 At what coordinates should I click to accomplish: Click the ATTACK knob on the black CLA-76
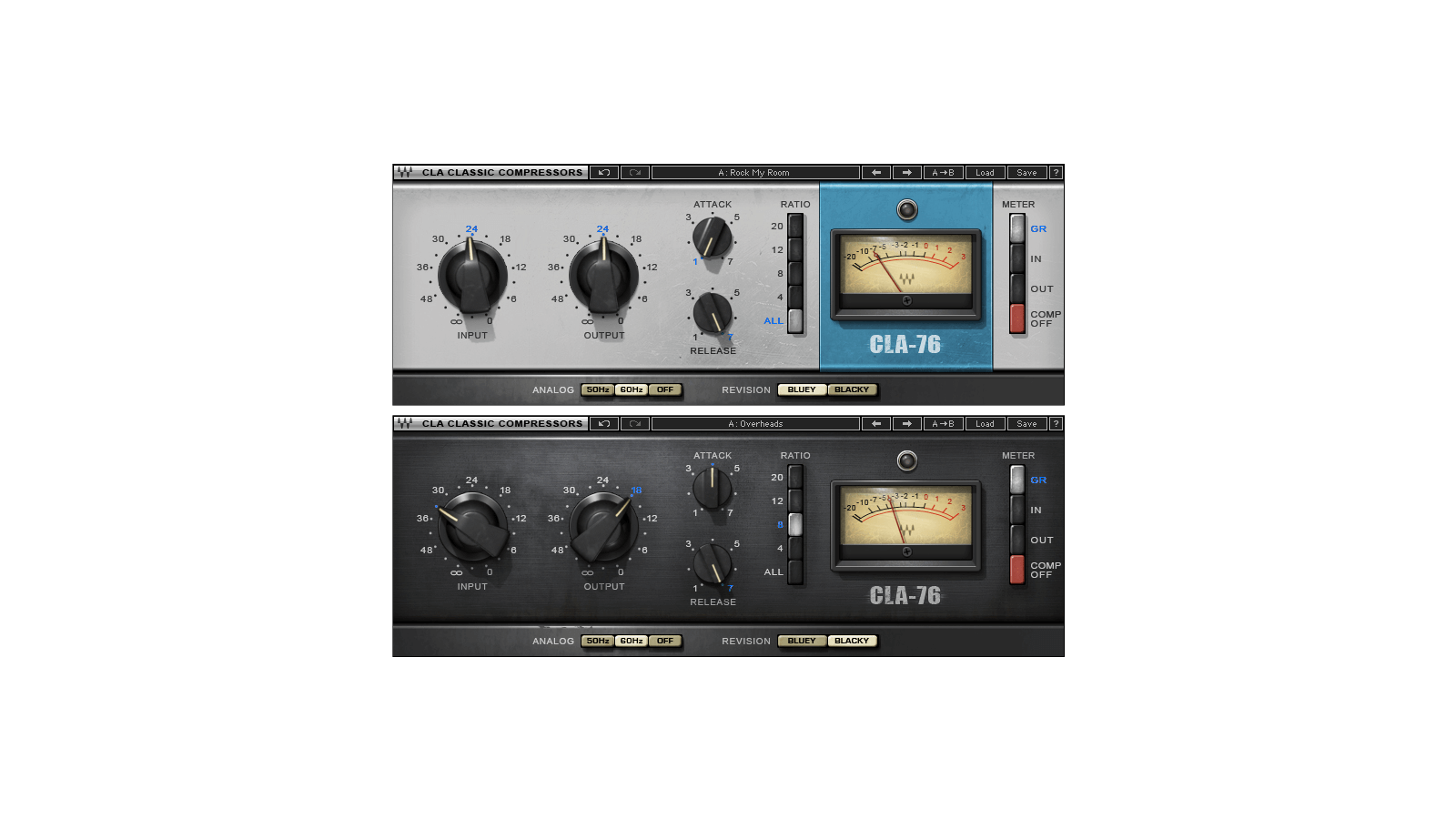(x=712, y=488)
